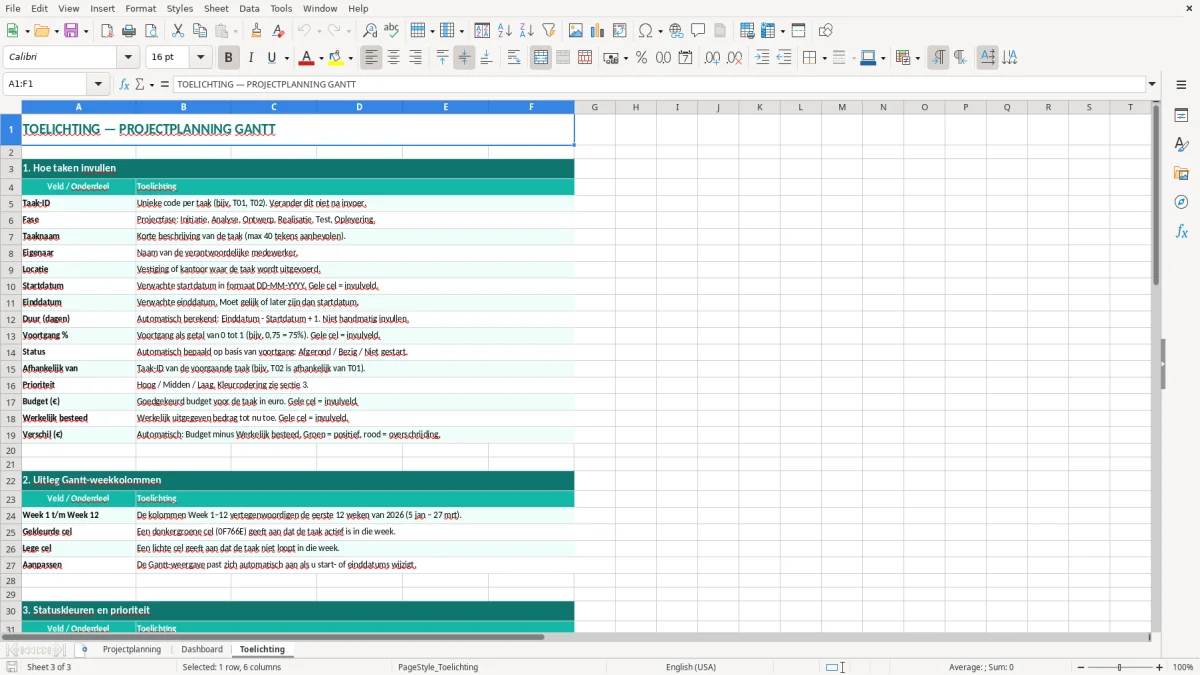Insert a chart

pyautogui.click(x=598, y=31)
